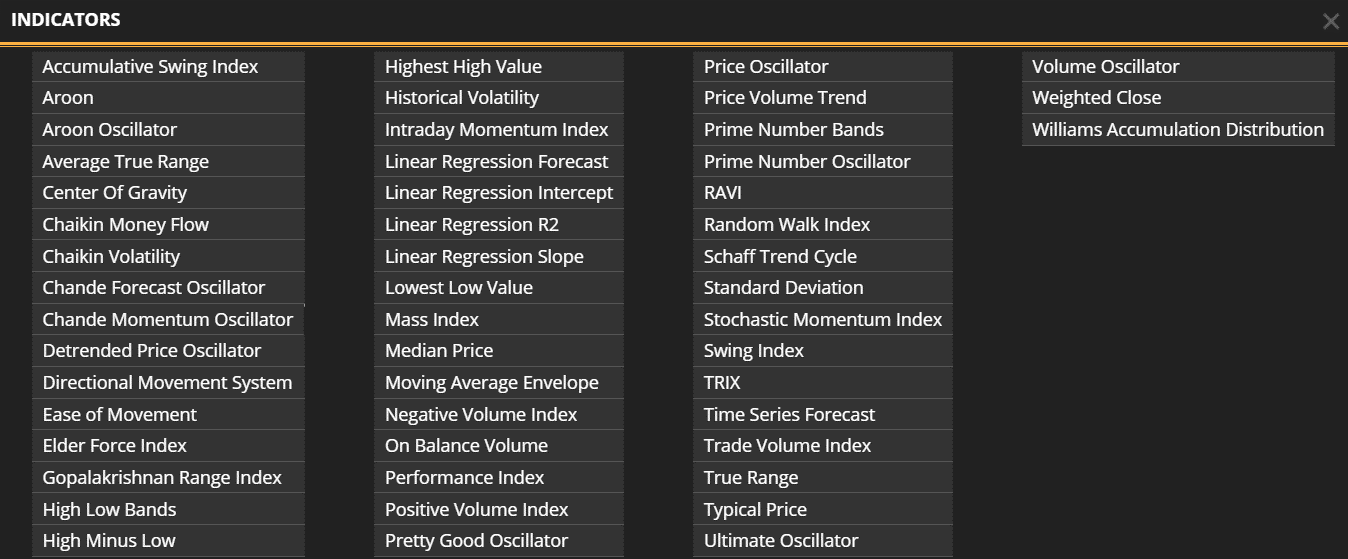The width and height of the screenshot is (1348, 559).
Task: Close the Indicators panel
Action: tap(1330, 21)
